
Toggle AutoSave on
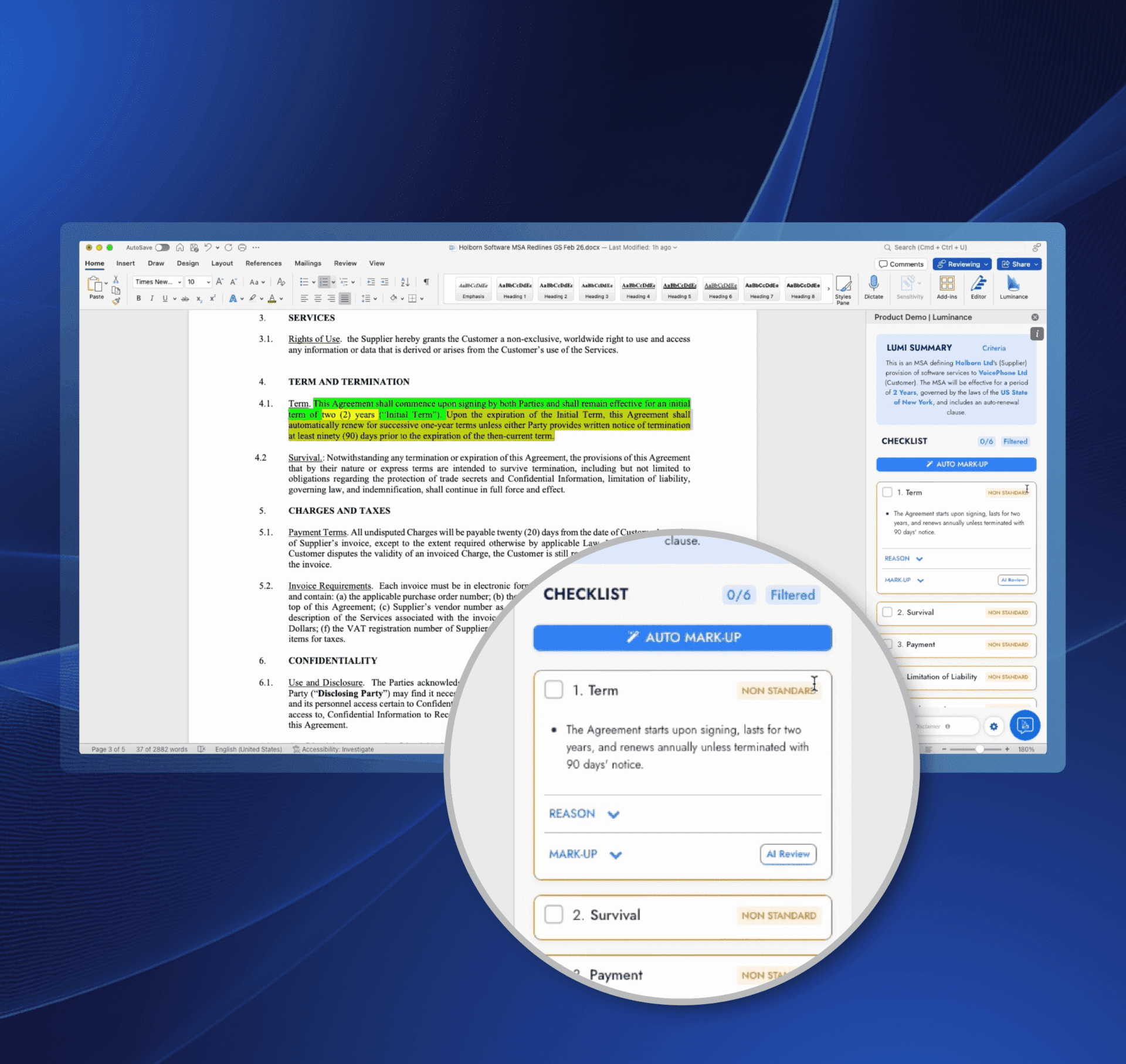162,248
